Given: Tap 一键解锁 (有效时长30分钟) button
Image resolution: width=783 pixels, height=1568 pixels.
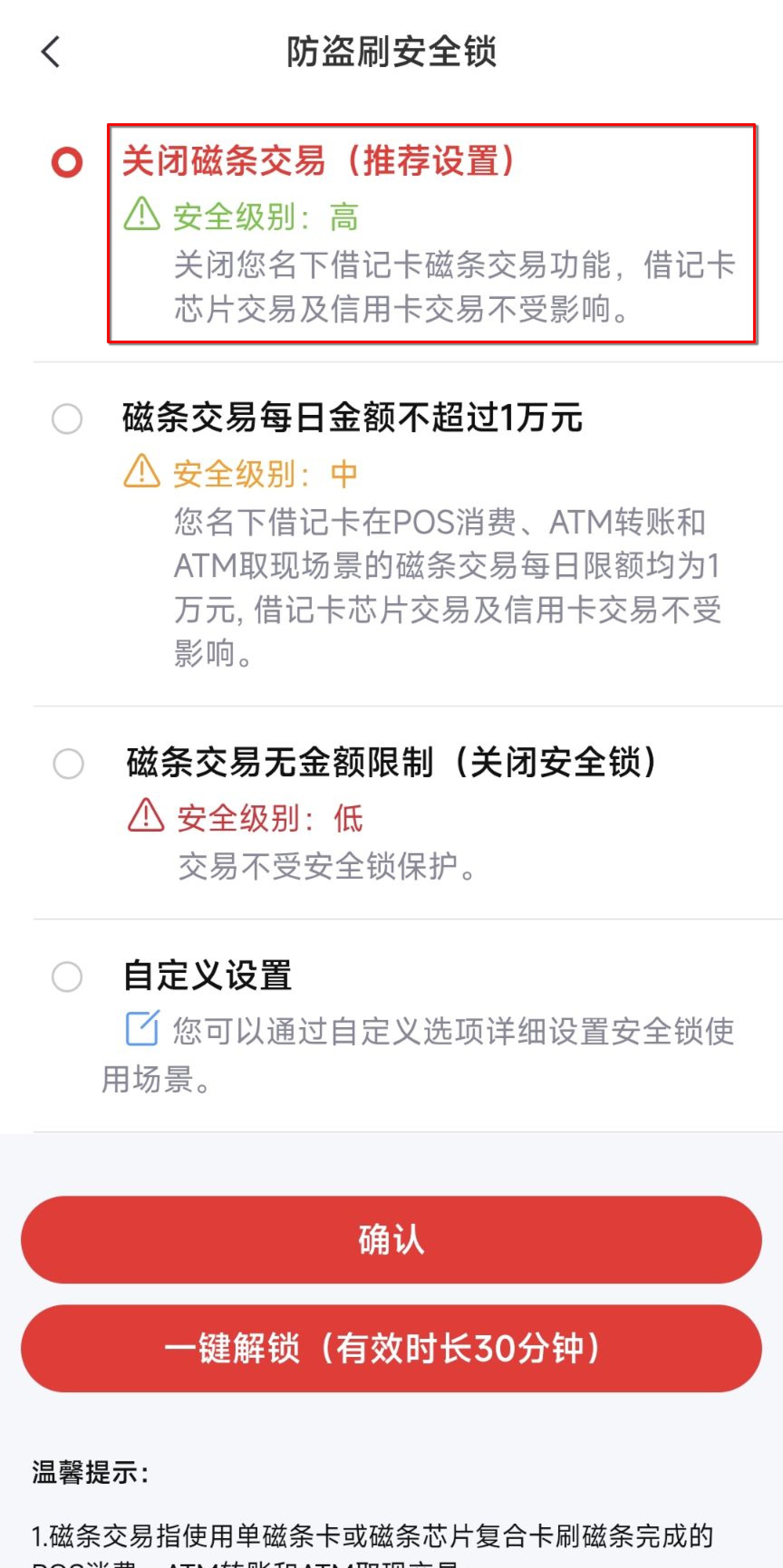Looking at the screenshot, I should coord(391,1347).
